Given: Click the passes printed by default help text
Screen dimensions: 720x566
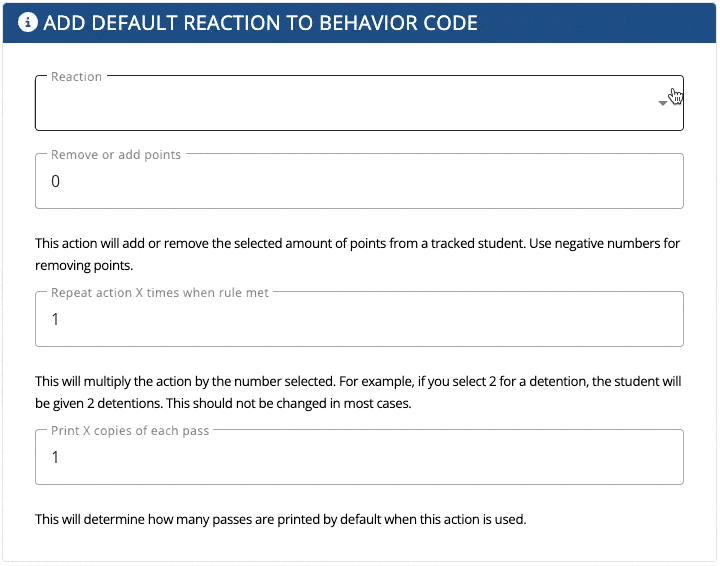Looking at the screenshot, I should pos(281,519).
